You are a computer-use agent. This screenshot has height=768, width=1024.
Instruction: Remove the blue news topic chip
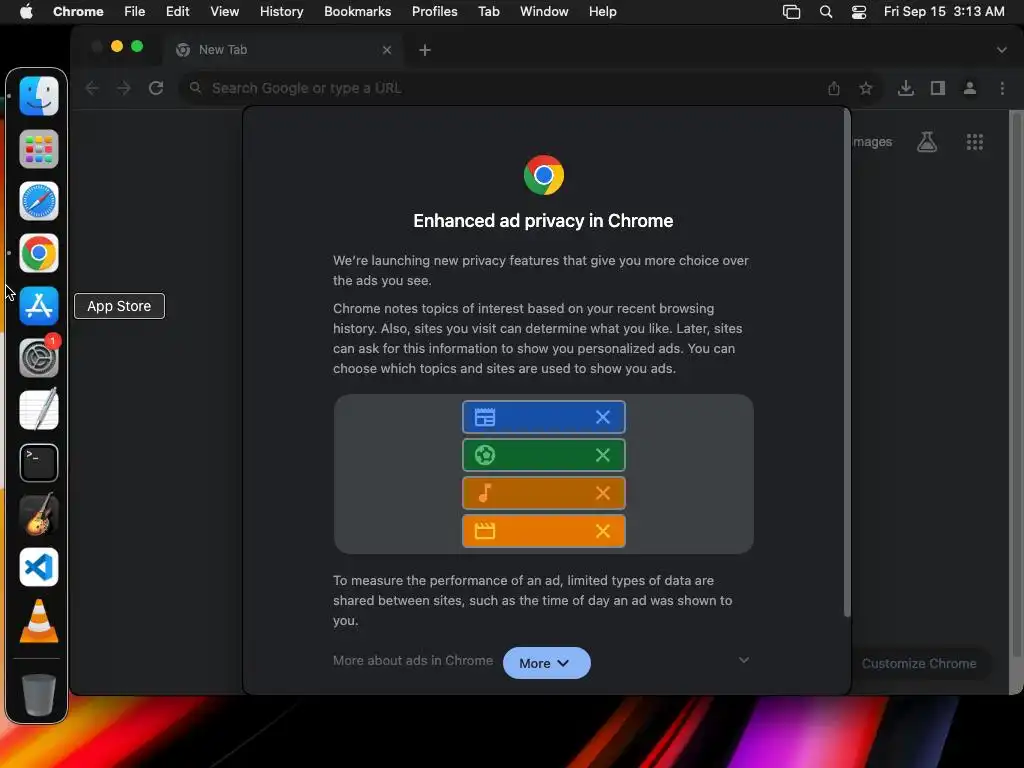point(603,417)
